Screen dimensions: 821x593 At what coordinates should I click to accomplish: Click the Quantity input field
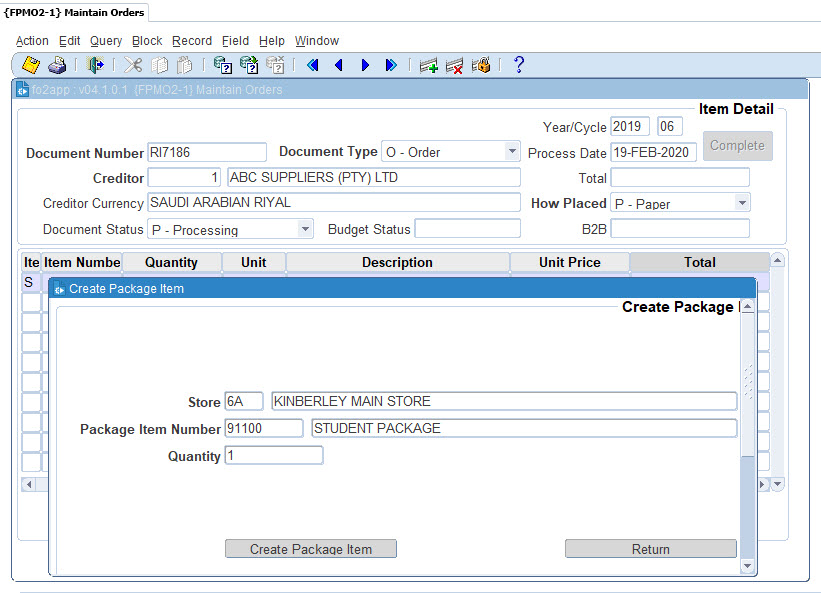[x=275, y=455]
